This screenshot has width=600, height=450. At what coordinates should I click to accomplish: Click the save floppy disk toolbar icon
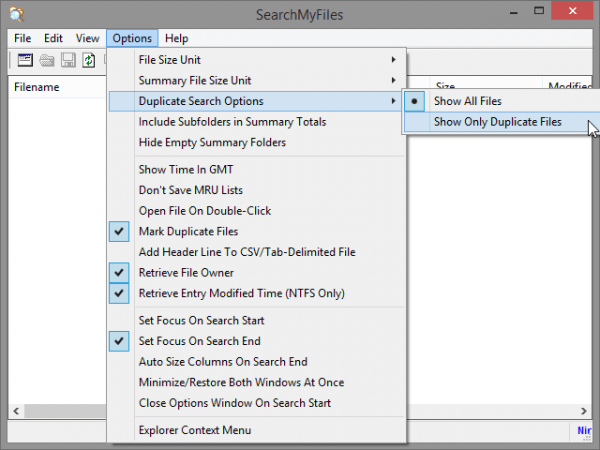pyautogui.click(x=68, y=60)
